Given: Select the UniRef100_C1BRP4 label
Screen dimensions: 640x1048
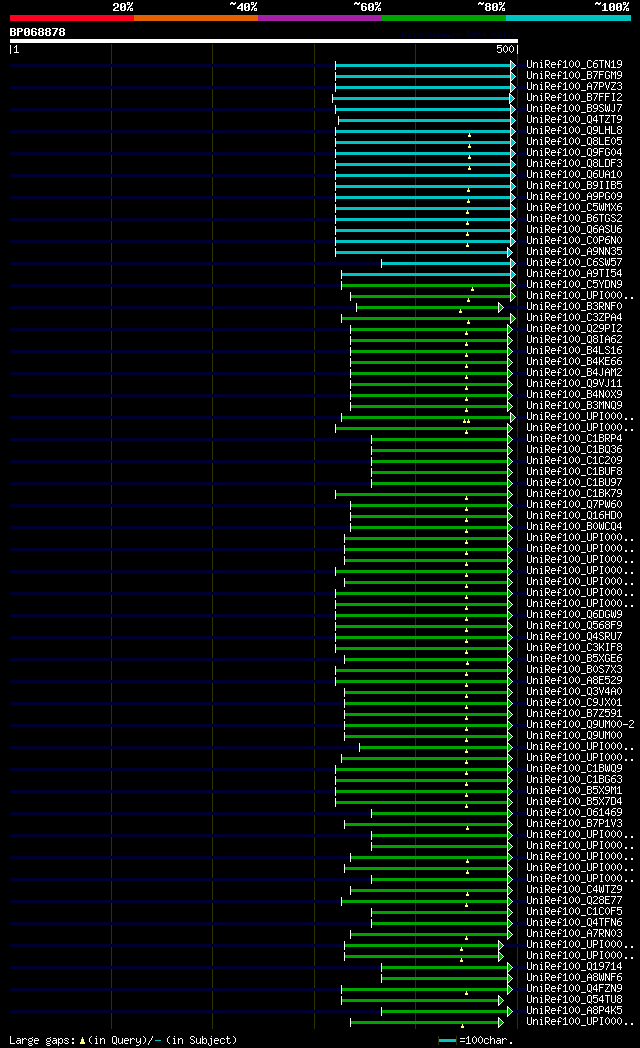Looking at the screenshot, I should pyautogui.click(x=574, y=438).
